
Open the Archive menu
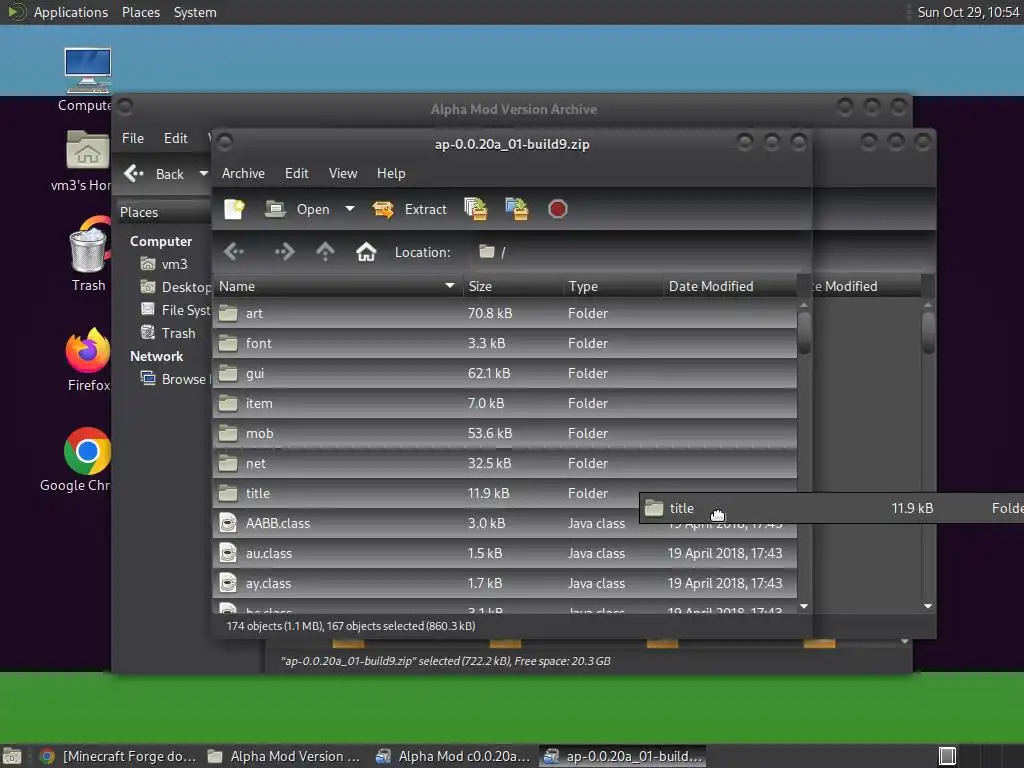243,173
